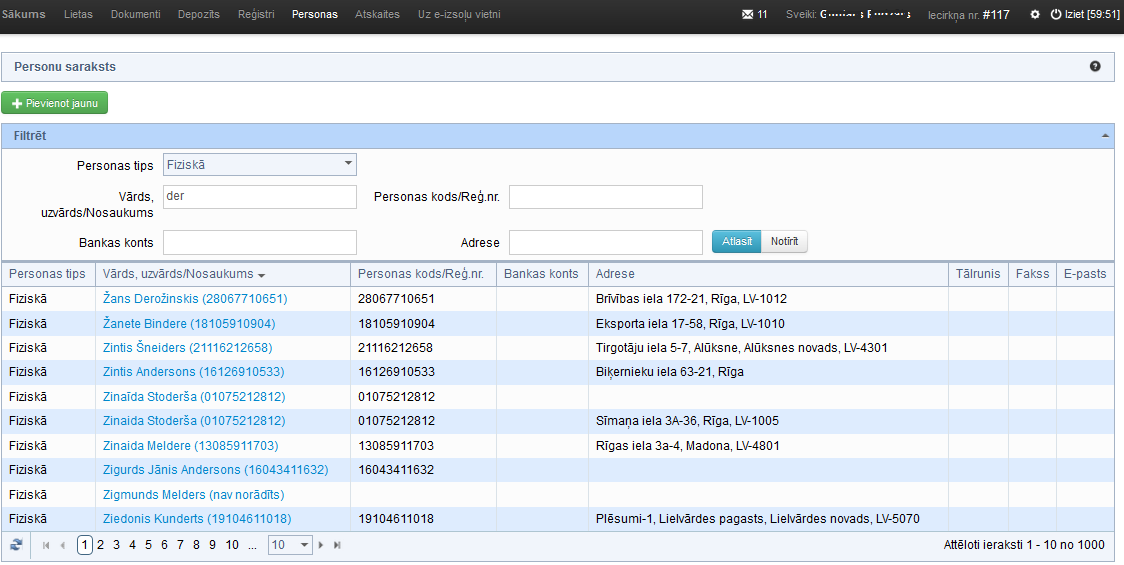Open the Atskaites menu item
Viewport: 1124px width, 565px height.
coord(377,14)
